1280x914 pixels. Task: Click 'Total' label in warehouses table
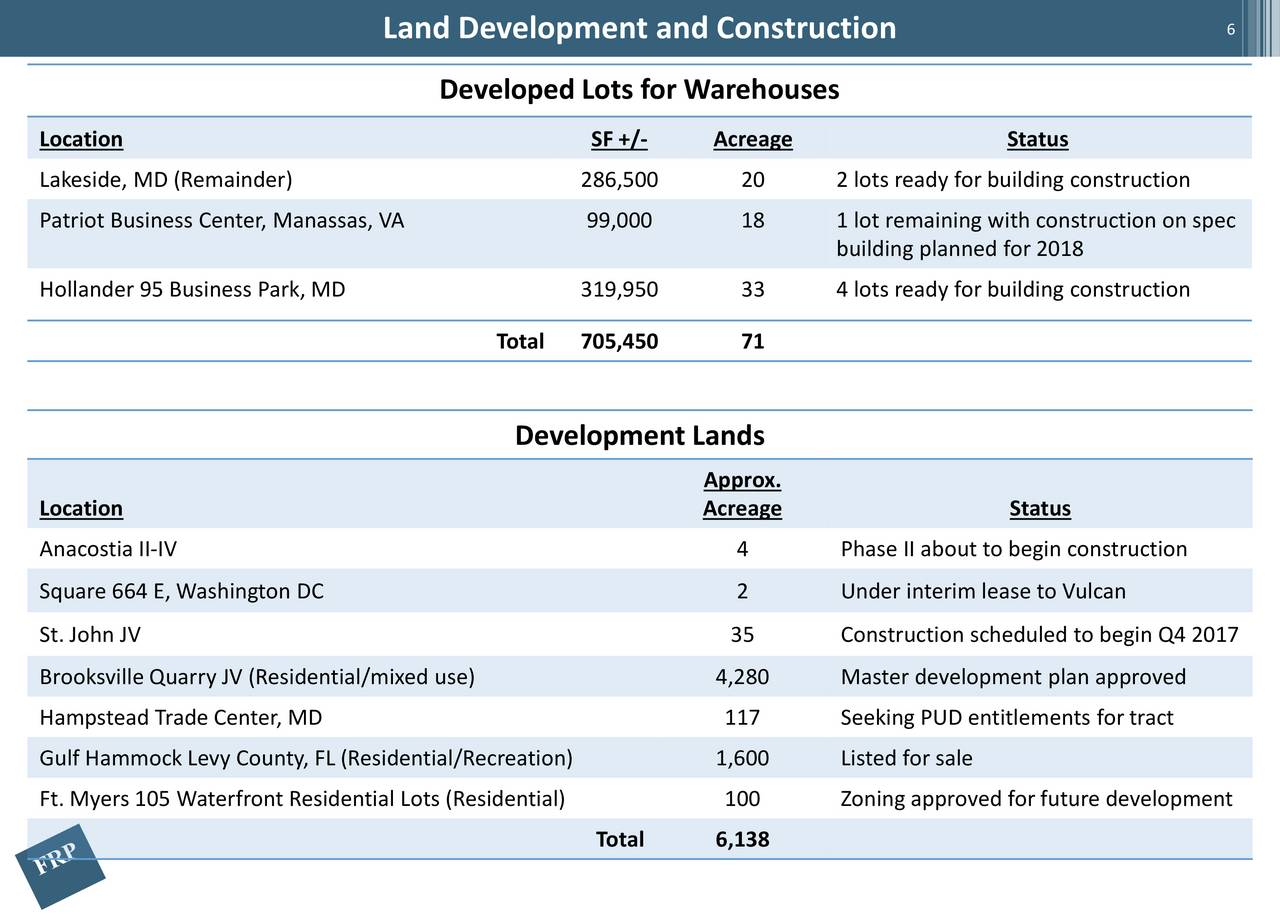520,342
